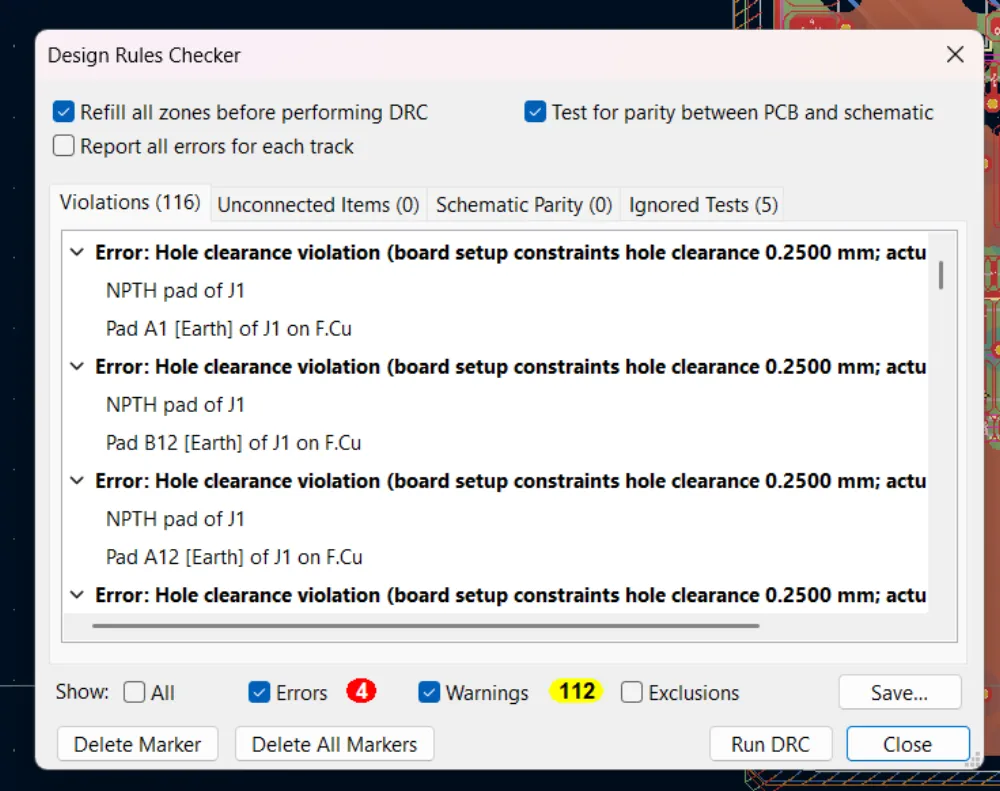Collapse the first Hole clearance violation entry

coord(77,253)
